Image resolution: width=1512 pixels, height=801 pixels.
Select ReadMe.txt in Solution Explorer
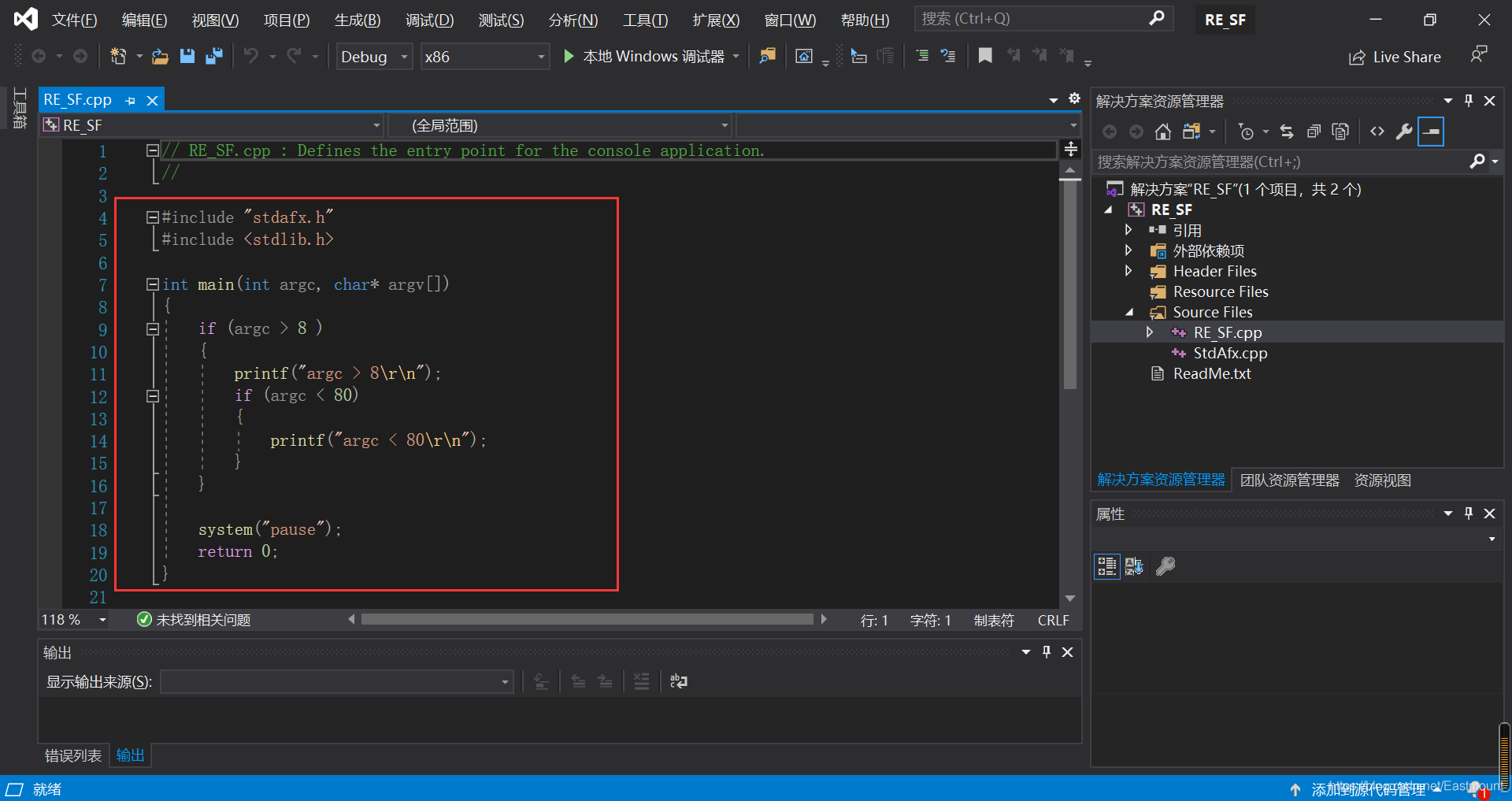point(1212,373)
